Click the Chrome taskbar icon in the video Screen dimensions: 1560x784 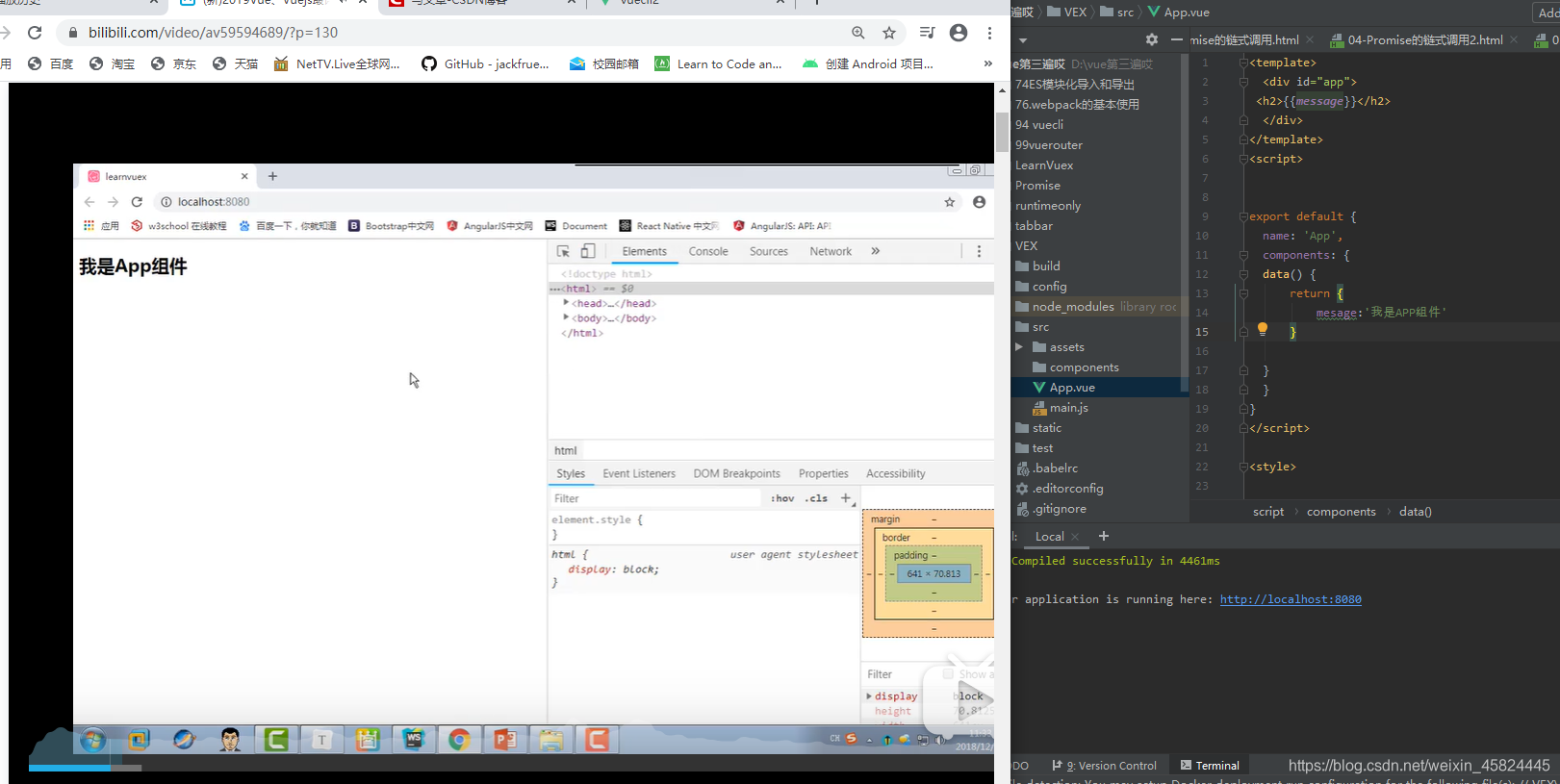(459, 740)
